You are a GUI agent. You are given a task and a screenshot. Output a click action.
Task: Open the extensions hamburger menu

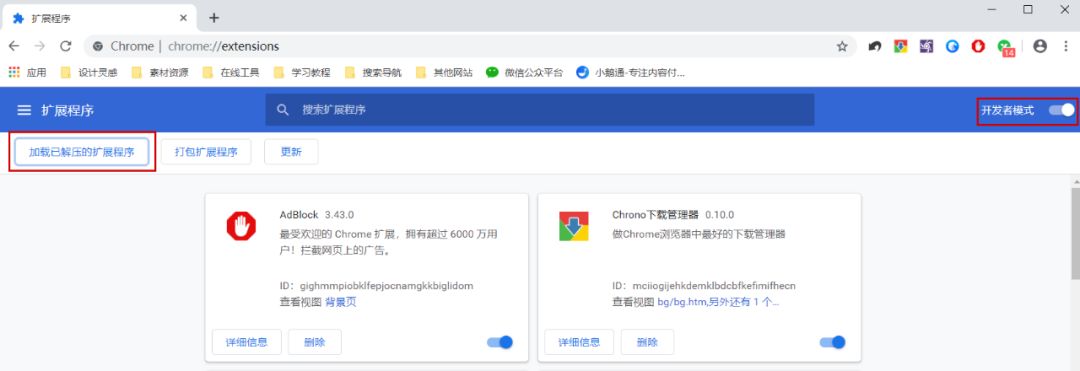click(x=24, y=110)
